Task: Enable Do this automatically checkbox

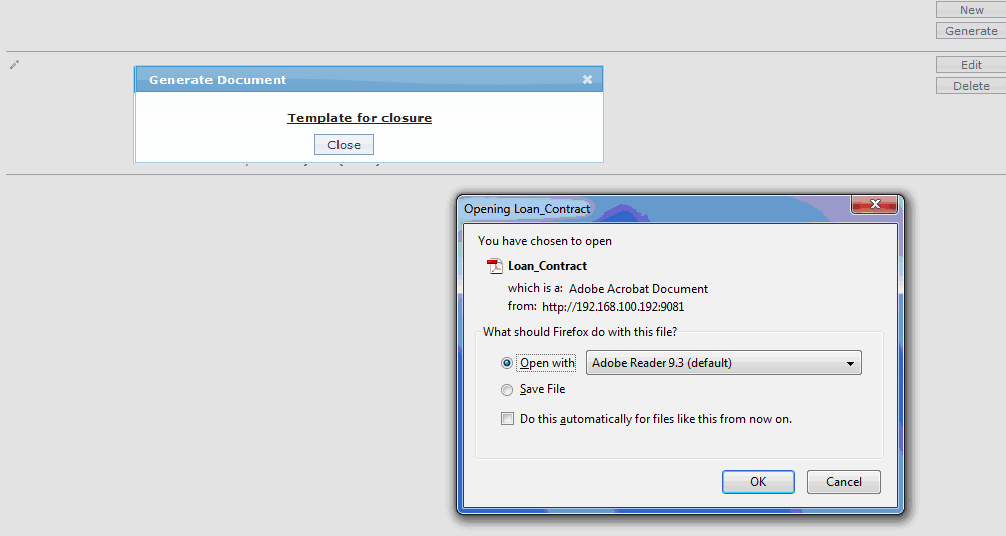Action: (508, 419)
